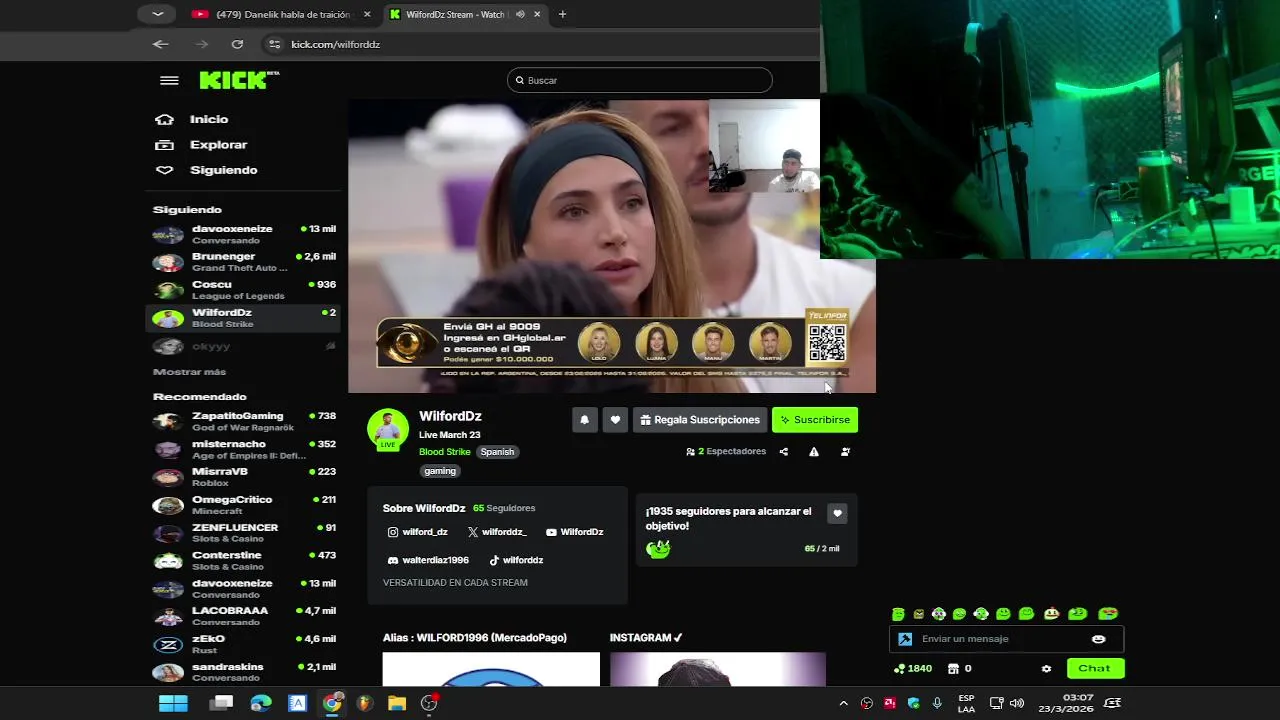This screenshot has width=1280, height=720.
Task: Expand followed channels with Mostrar más
Action: pyautogui.click(x=189, y=372)
